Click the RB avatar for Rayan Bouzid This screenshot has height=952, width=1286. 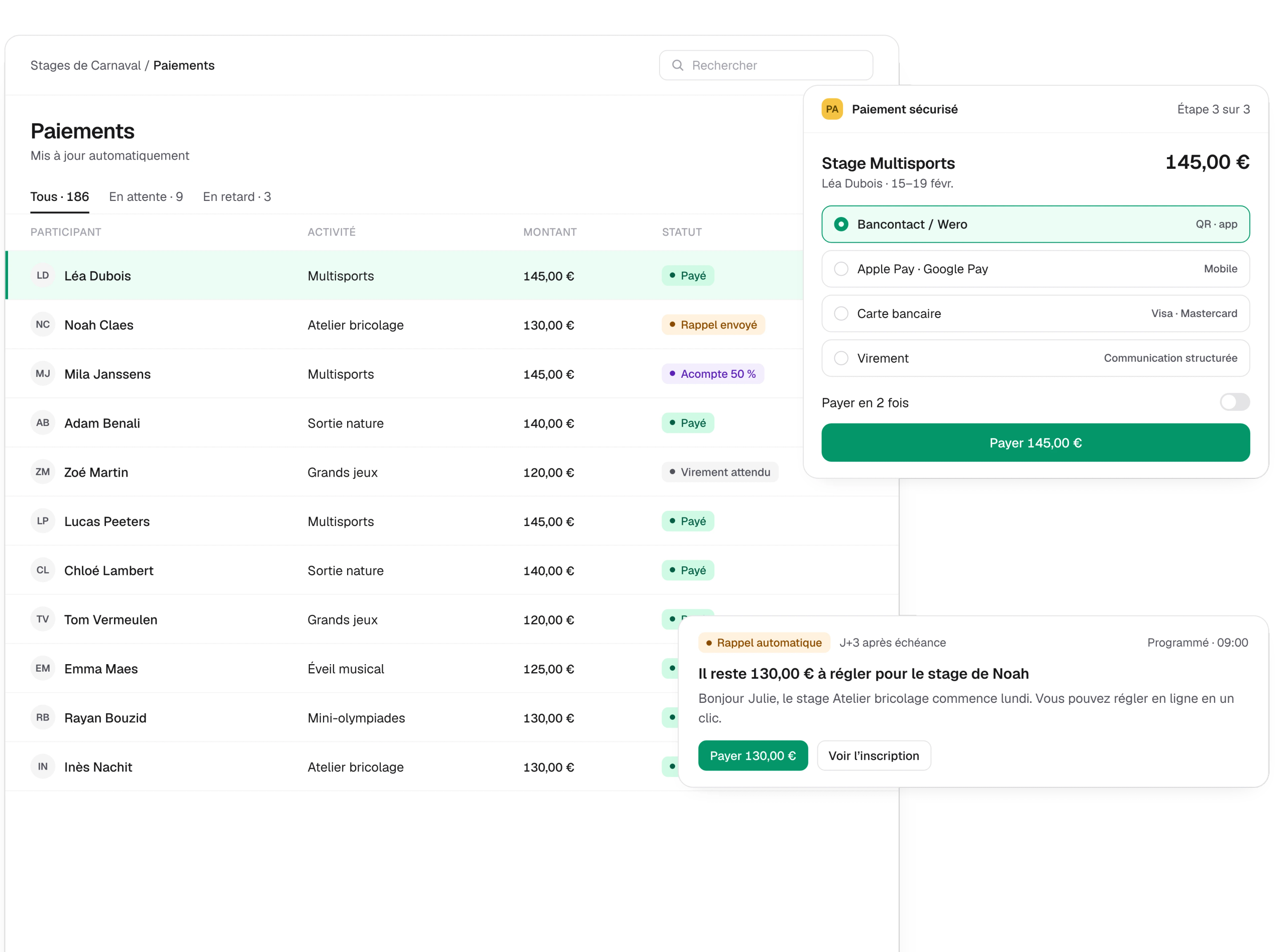point(43,717)
